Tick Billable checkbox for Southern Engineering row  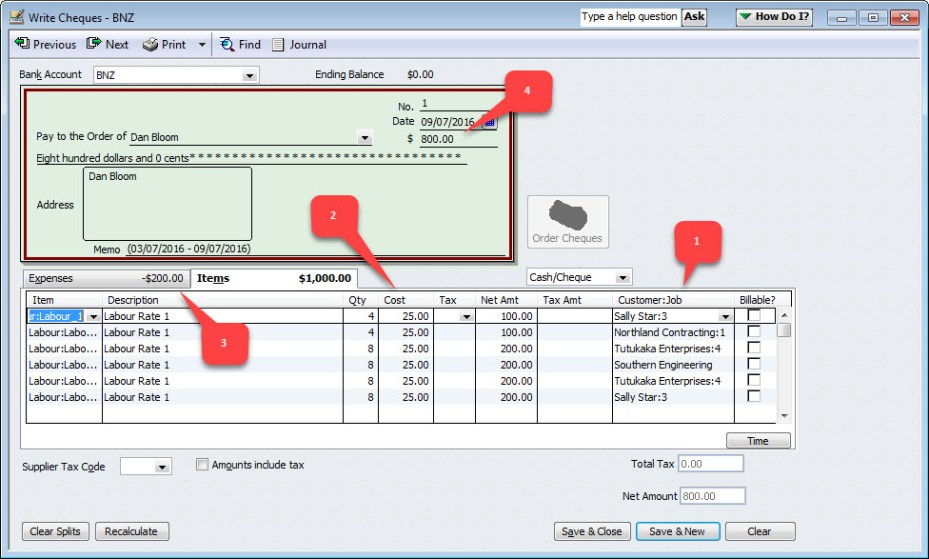tap(754, 365)
